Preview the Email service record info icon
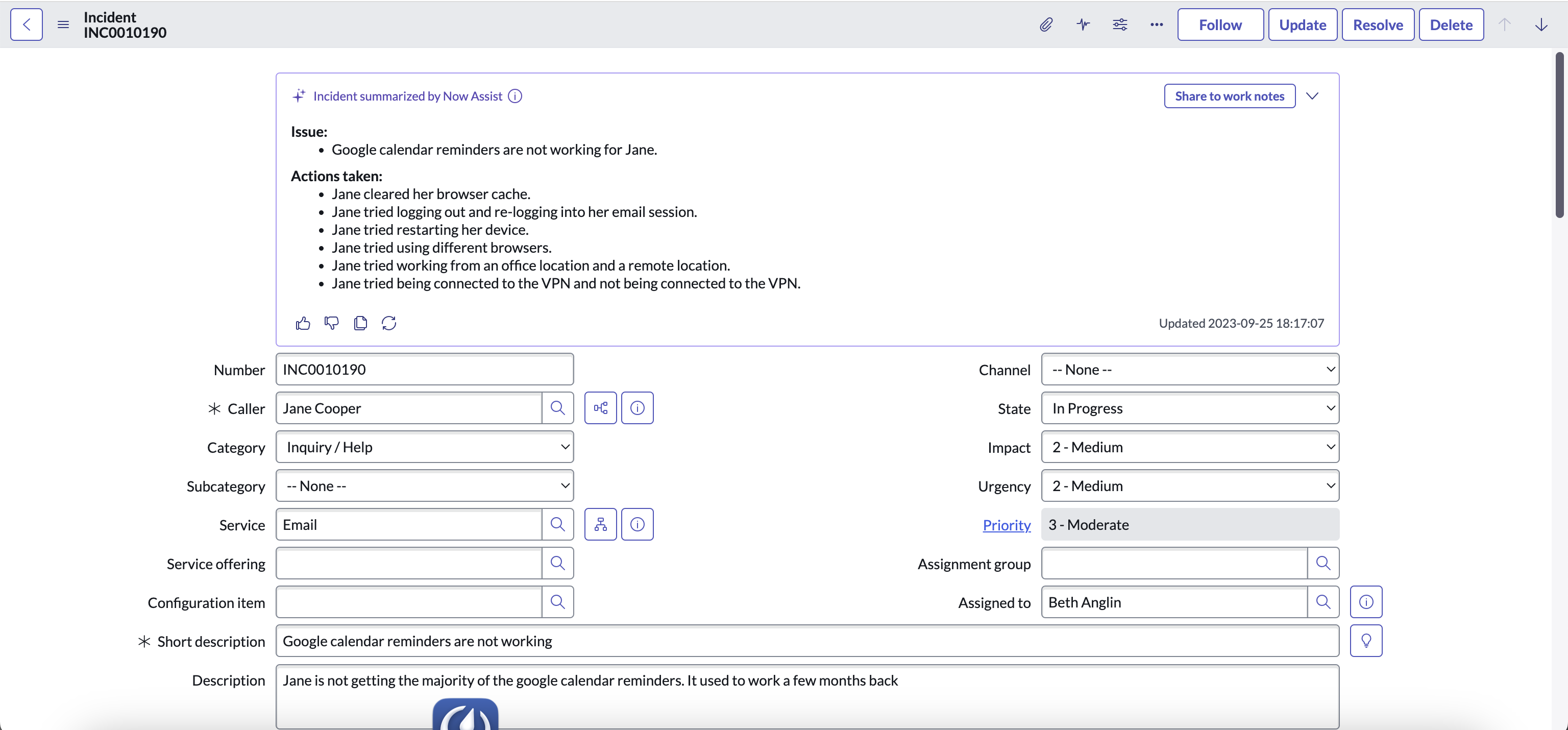Image resolution: width=1568 pixels, height=730 pixels. [x=638, y=524]
